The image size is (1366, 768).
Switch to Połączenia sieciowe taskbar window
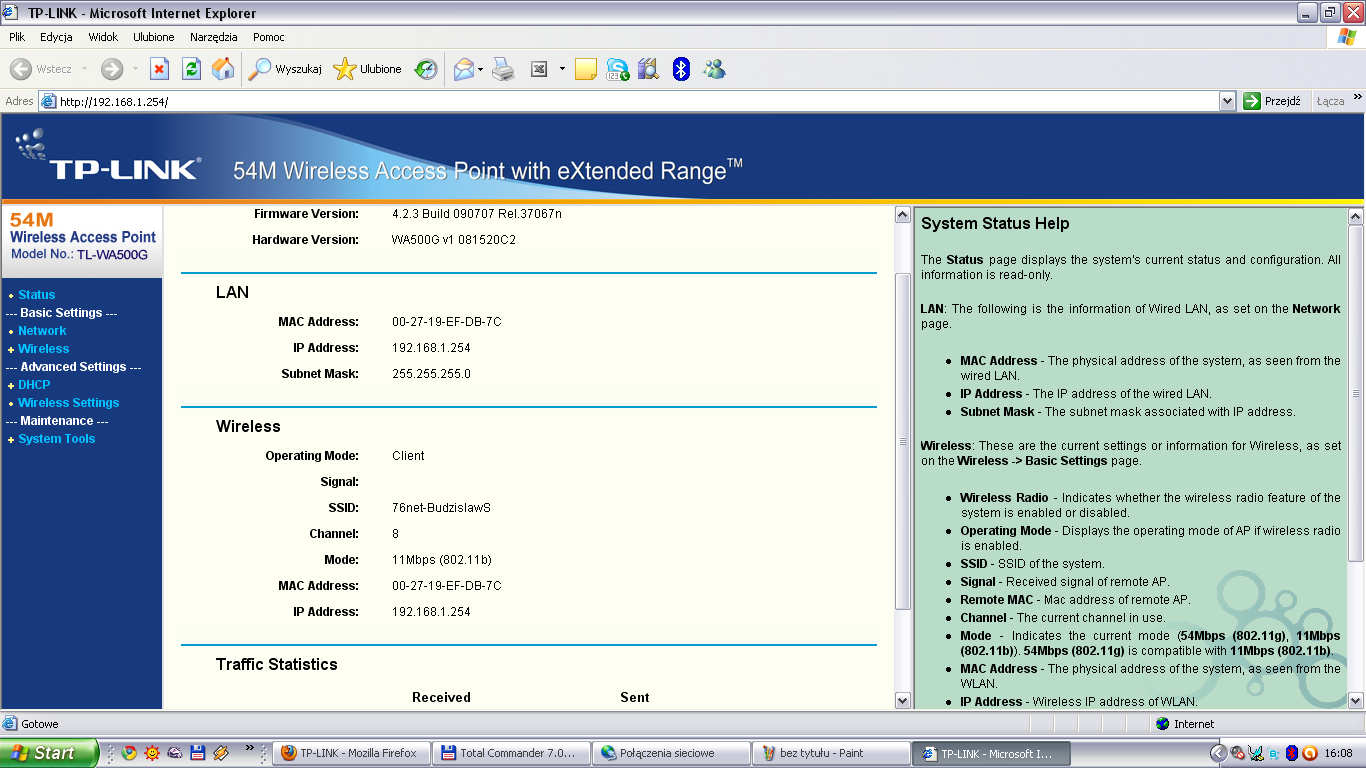point(672,753)
